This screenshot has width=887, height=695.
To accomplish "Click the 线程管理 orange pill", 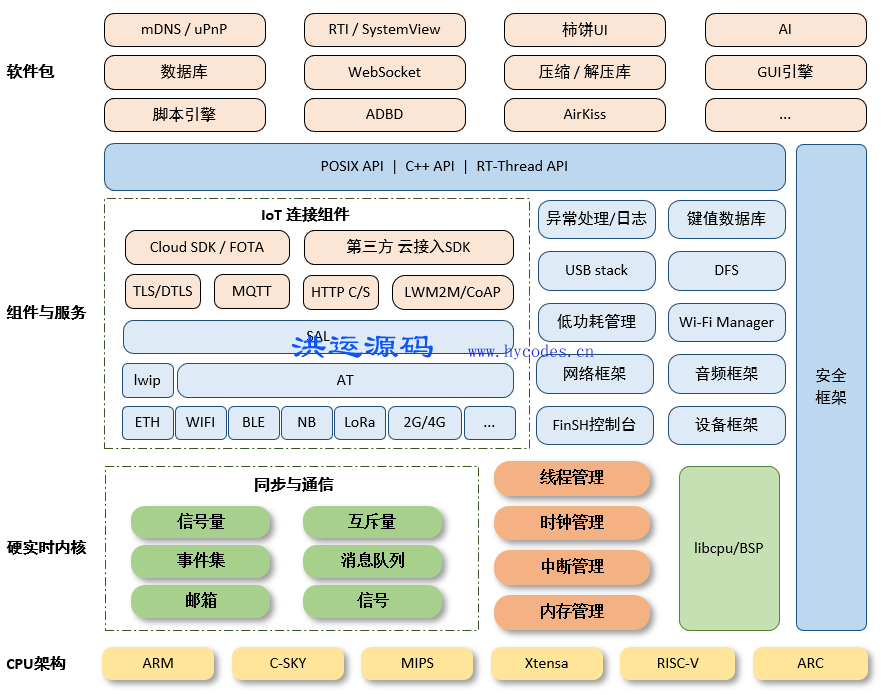I will pos(572,478).
